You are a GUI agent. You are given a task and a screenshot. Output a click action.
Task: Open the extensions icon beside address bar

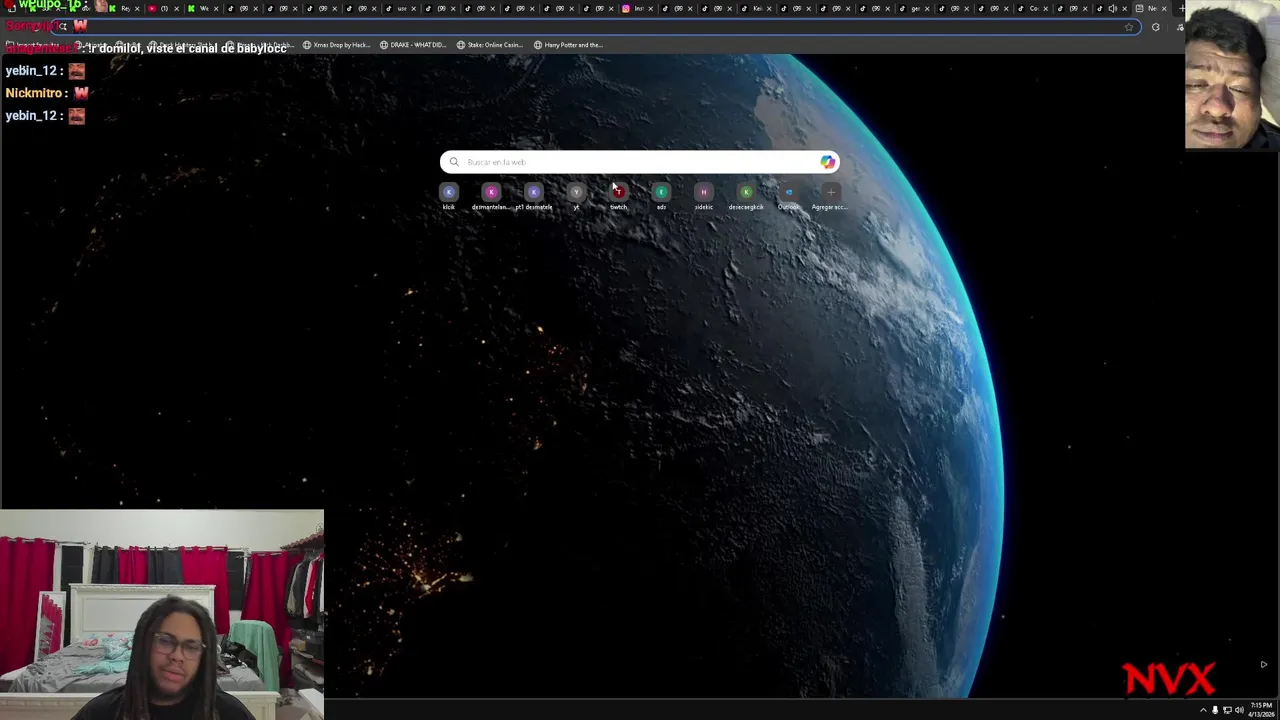pyautogui.click(x=1155, y=27)
